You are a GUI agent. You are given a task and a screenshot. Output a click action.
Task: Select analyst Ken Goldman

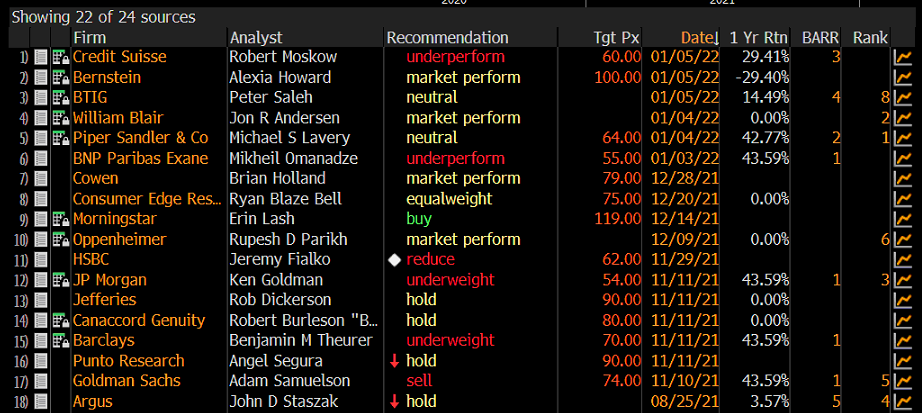point(276,281)
